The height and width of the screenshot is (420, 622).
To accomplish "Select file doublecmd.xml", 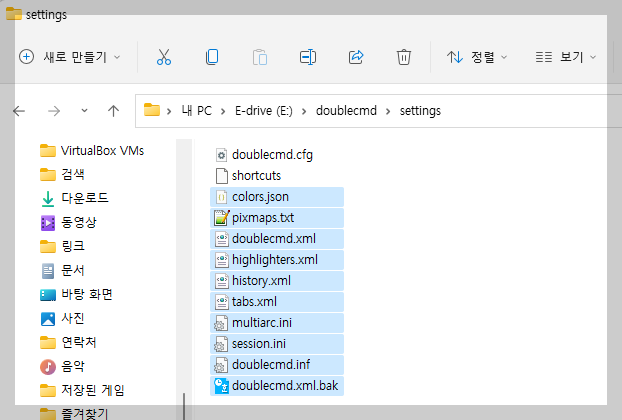I will [277, 239].
